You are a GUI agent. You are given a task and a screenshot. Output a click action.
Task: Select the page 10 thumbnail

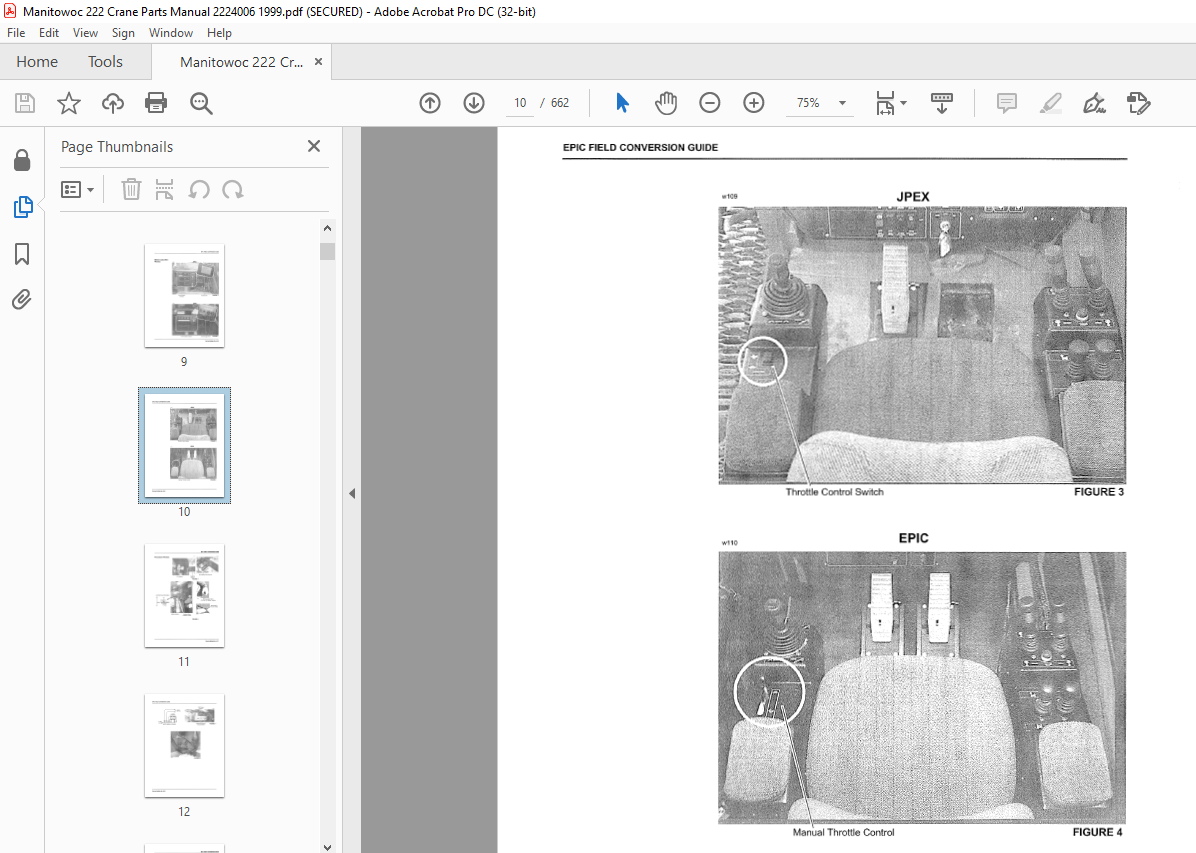click(185, 446)
